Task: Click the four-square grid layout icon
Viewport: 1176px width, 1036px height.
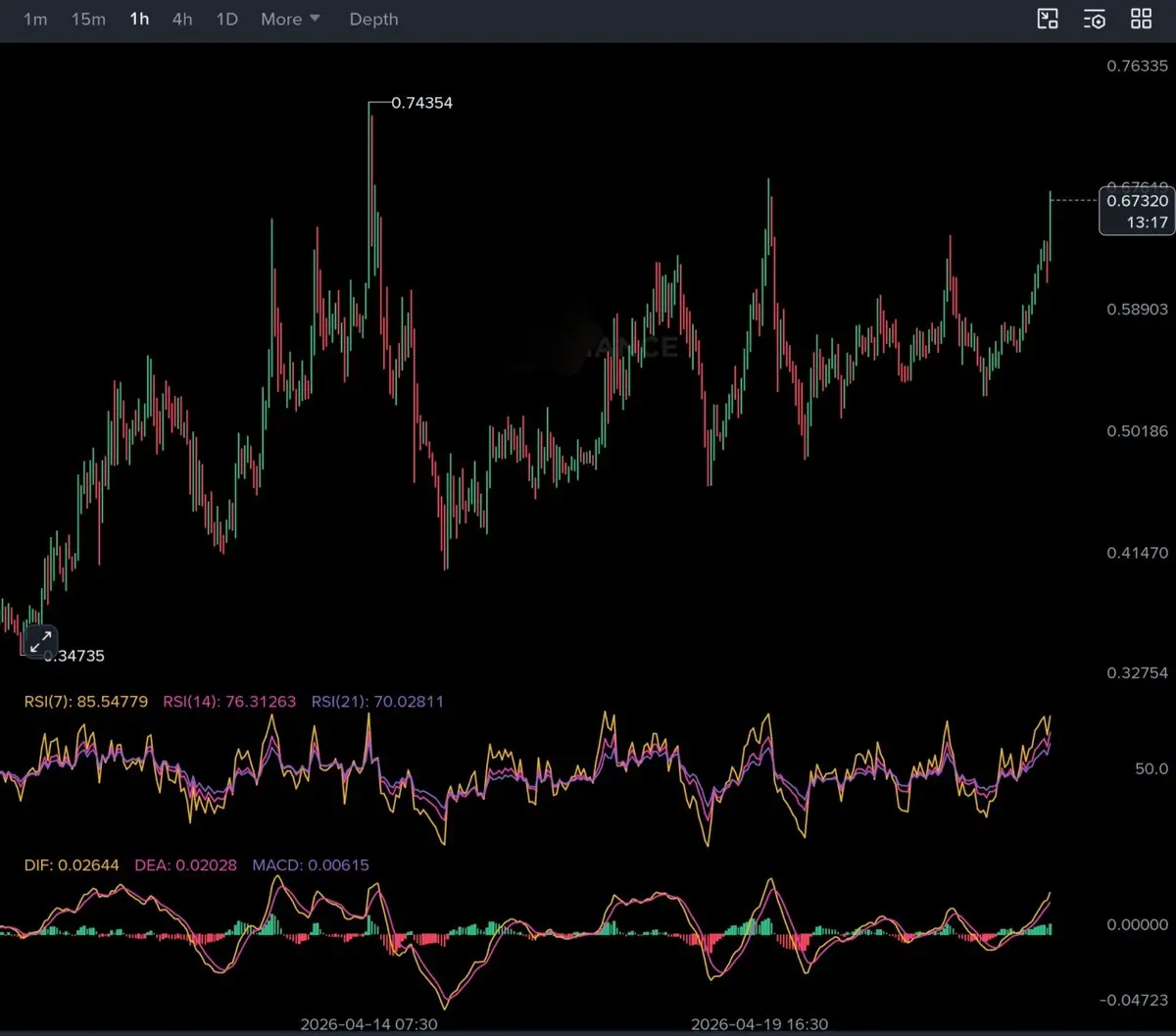Action: [x=1141, y=19]
